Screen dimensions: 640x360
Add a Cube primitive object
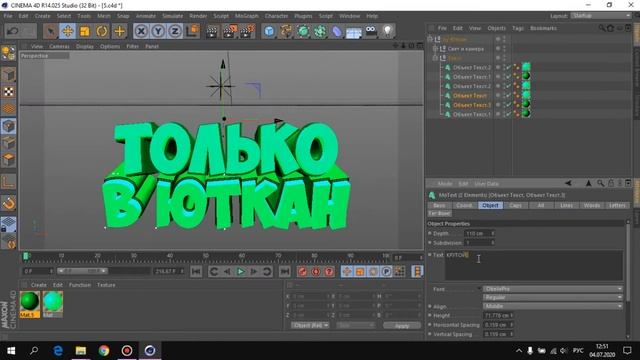[x=269, y=31]
